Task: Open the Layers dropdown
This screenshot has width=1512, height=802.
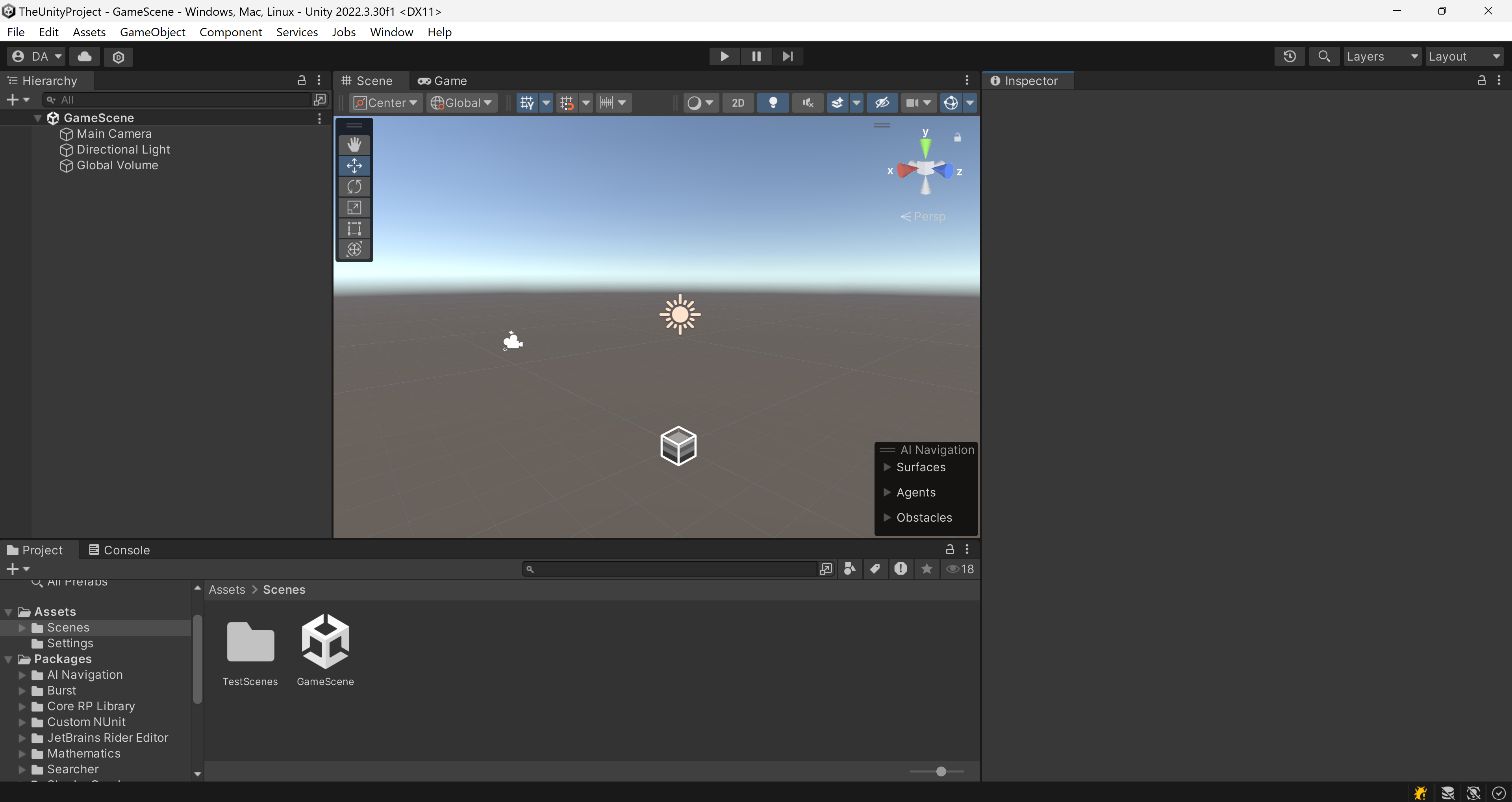Action: [1382, 56]
